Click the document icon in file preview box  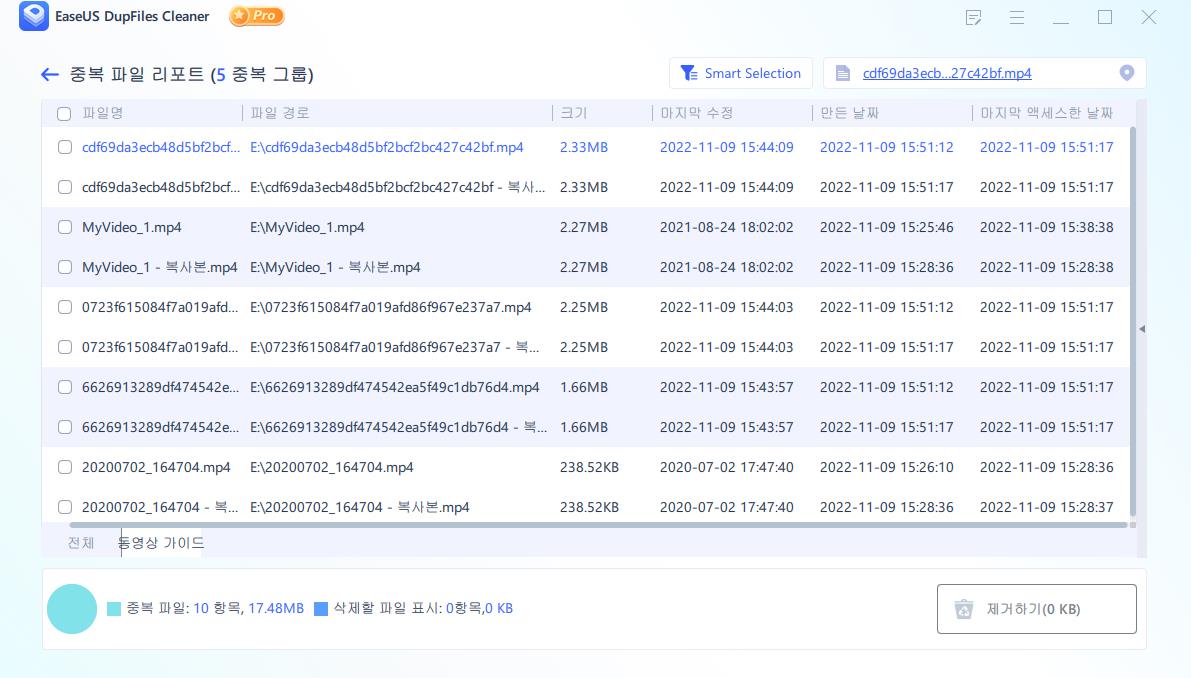[843, 73]
